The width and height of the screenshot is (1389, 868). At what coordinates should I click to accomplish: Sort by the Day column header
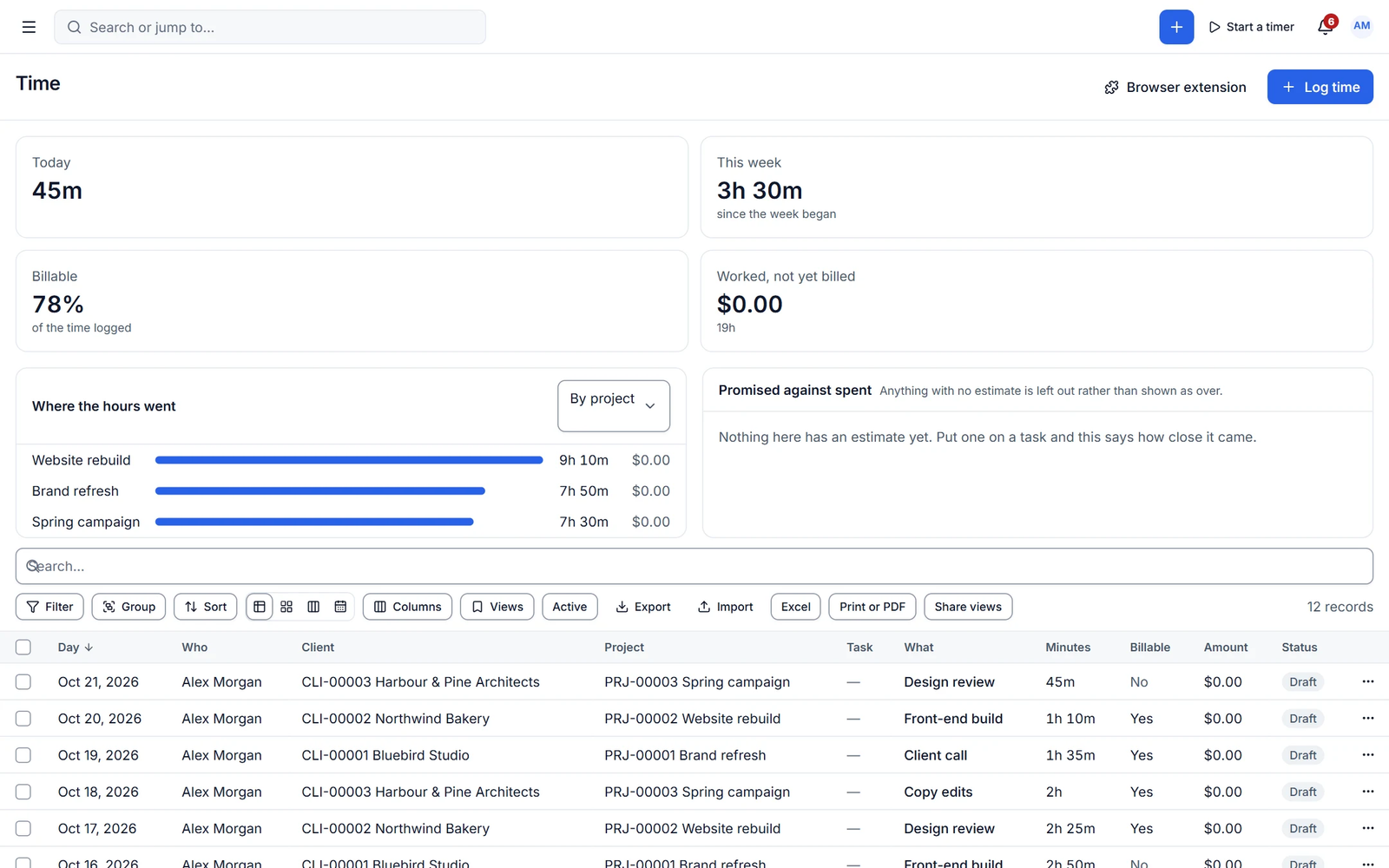pyautogui.click(x=76, y=648)
